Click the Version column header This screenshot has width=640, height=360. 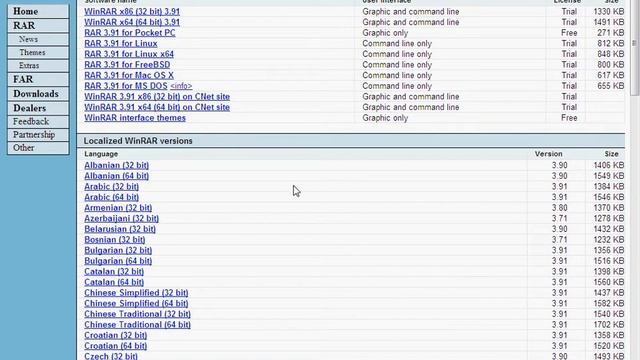coord(549,154)
